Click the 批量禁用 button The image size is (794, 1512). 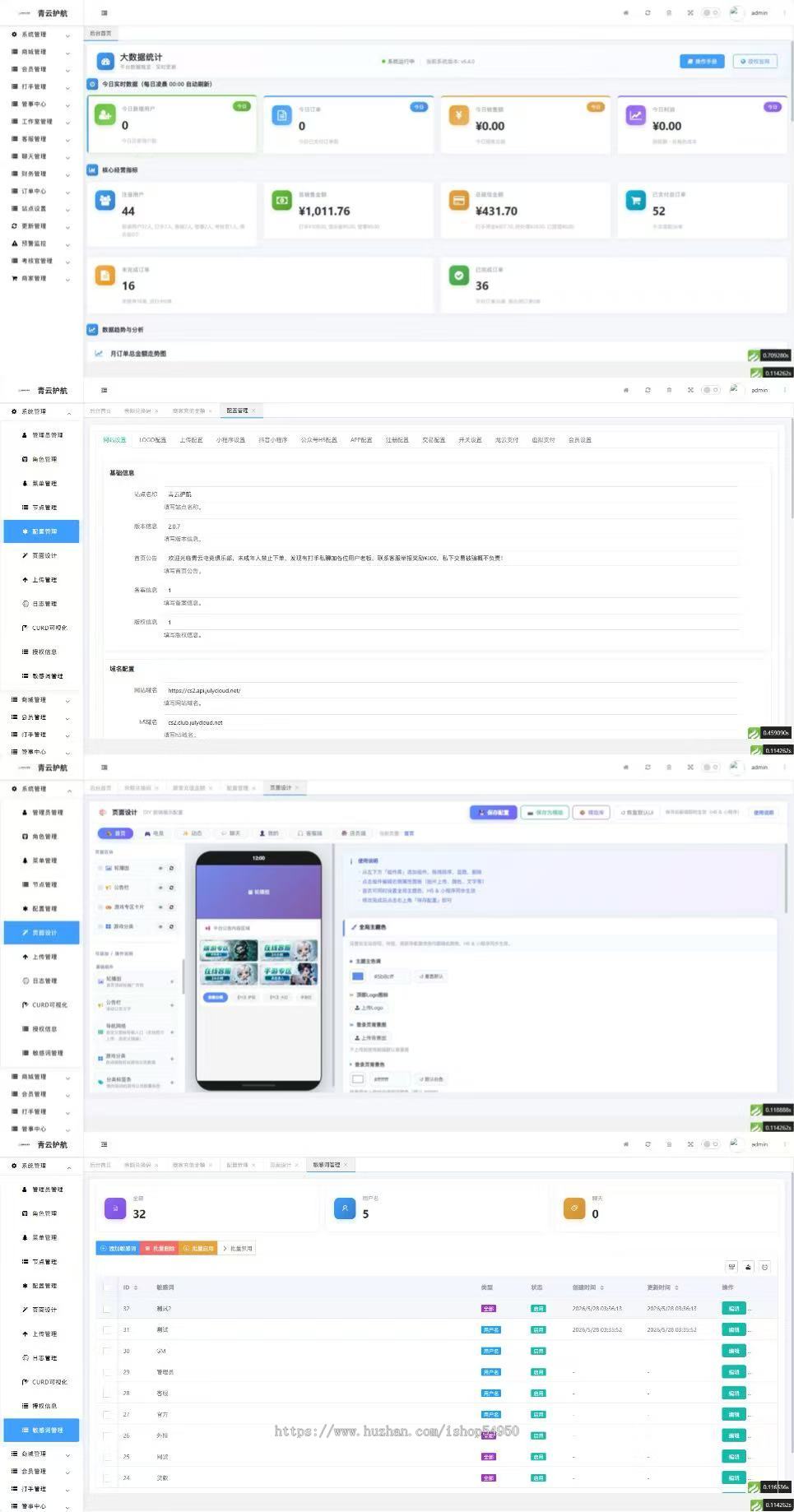[237, 1249]
